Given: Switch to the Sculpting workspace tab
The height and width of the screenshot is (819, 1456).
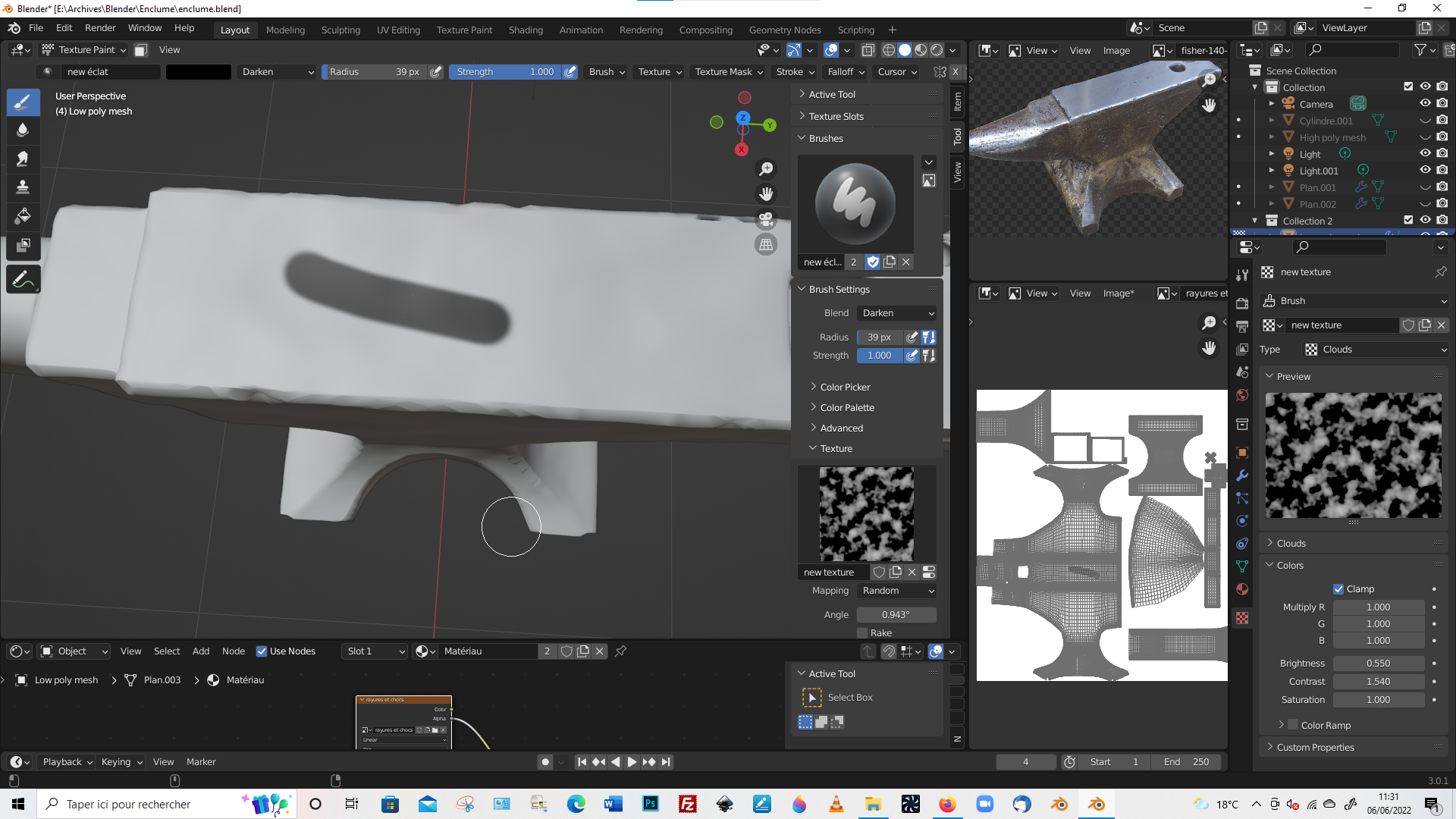Looking at the screenshot, I should click(340, 30).
